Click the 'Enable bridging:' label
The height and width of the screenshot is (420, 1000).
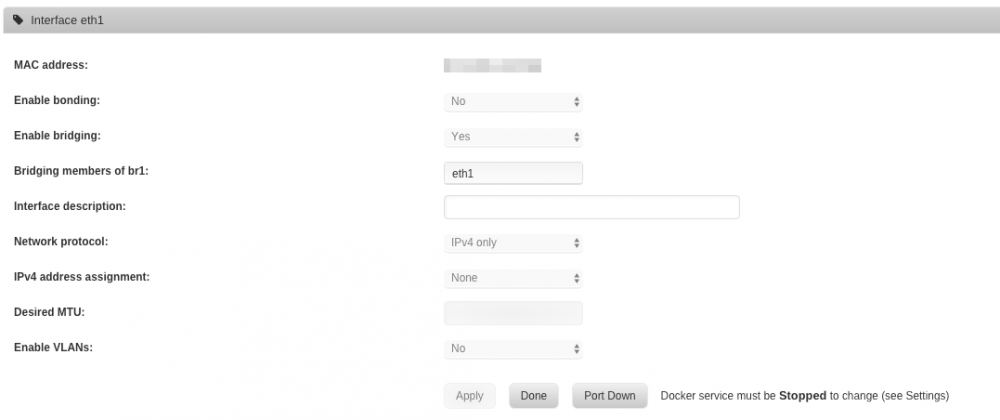pos(57,135)
